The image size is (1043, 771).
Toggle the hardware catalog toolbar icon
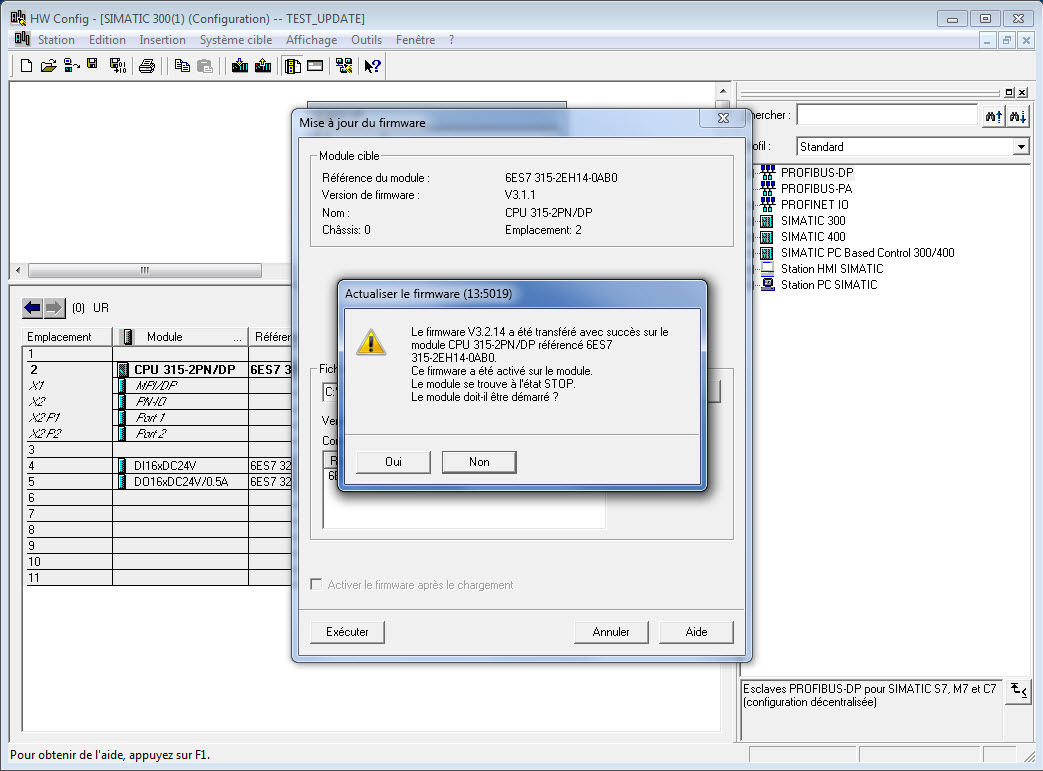click(293, 66)
